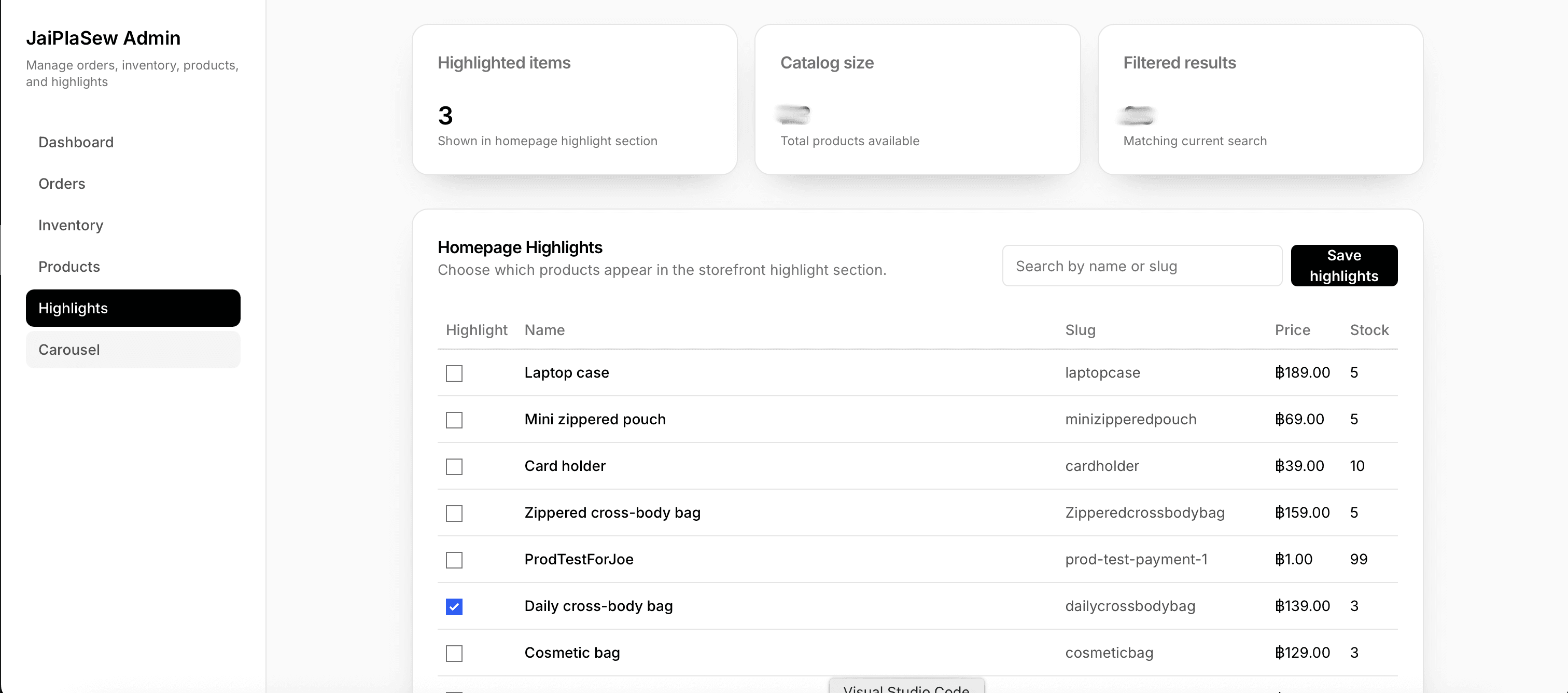
Task: Select the Highlights sidebar item
Action: (x=133, y=308)
